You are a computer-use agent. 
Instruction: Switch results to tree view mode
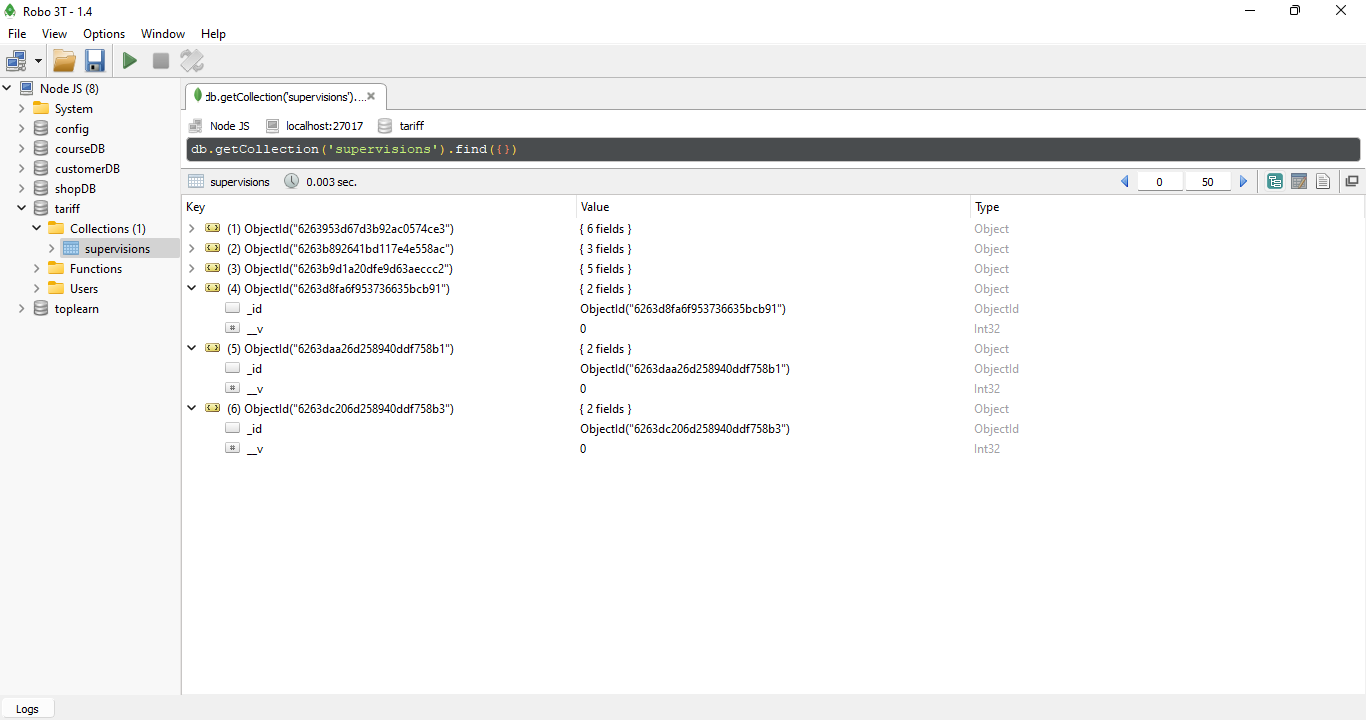tap(1275, 182)
